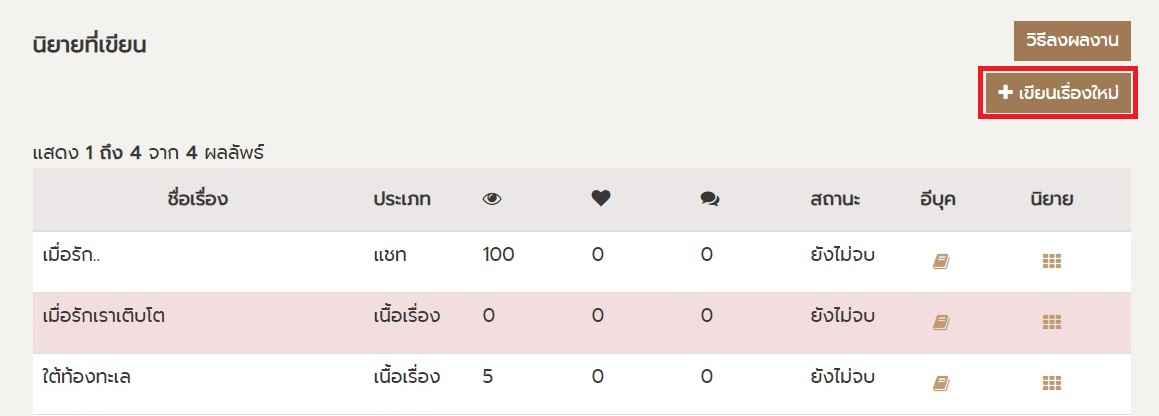Click the ชื่อเรื่อง column header
The height and width of the screenshot is (416, 1159).
point(198,199)
